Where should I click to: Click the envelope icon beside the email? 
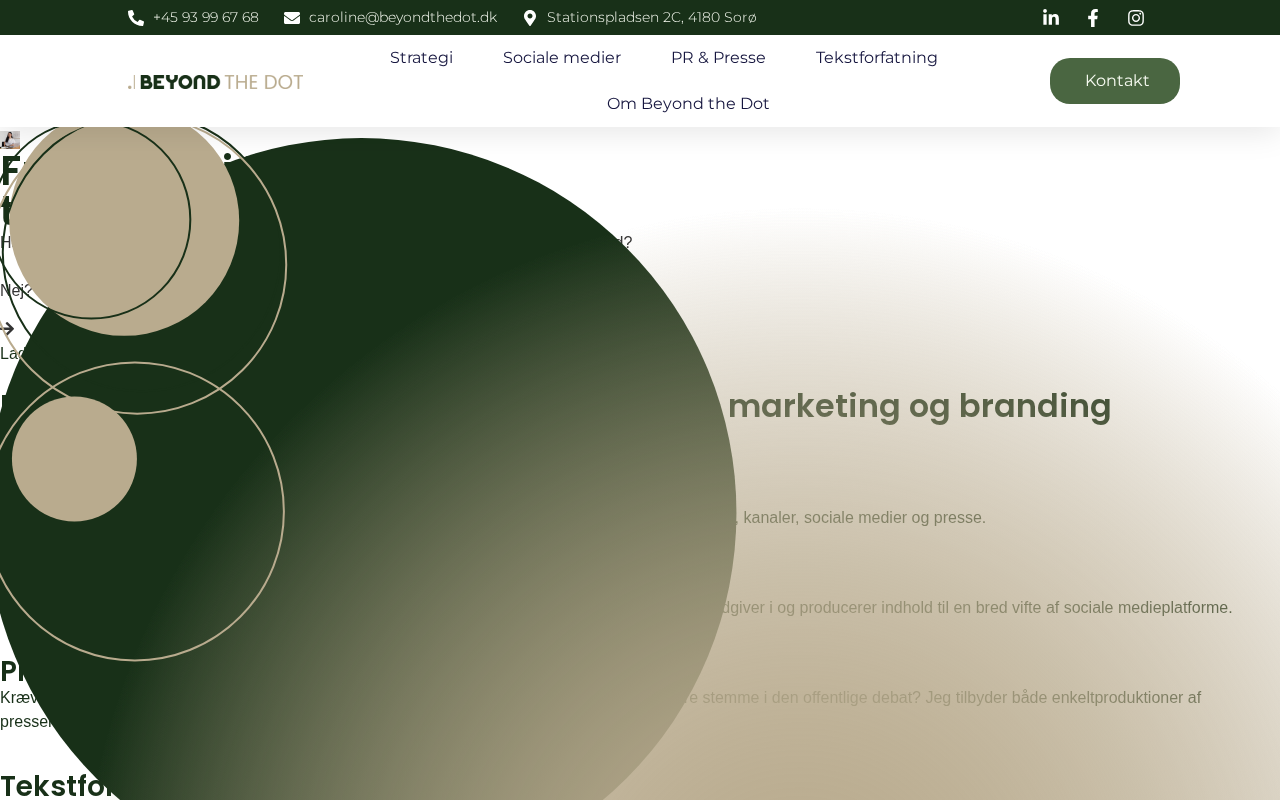point(292,18)
